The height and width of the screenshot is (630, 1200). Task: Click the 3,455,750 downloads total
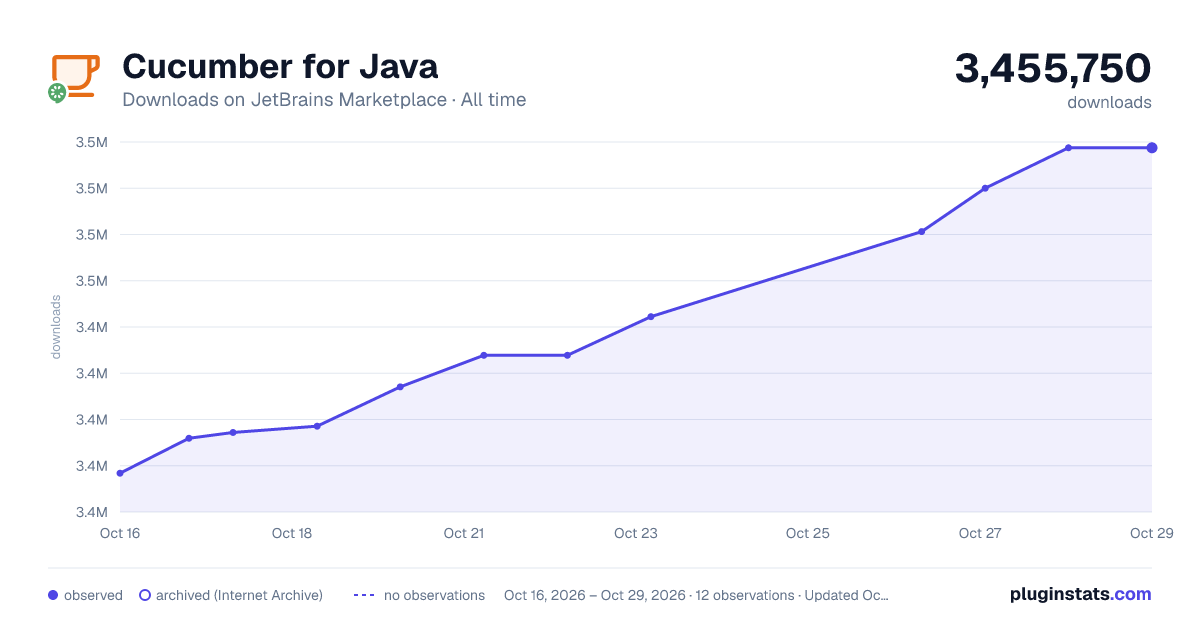(1053, 69)
